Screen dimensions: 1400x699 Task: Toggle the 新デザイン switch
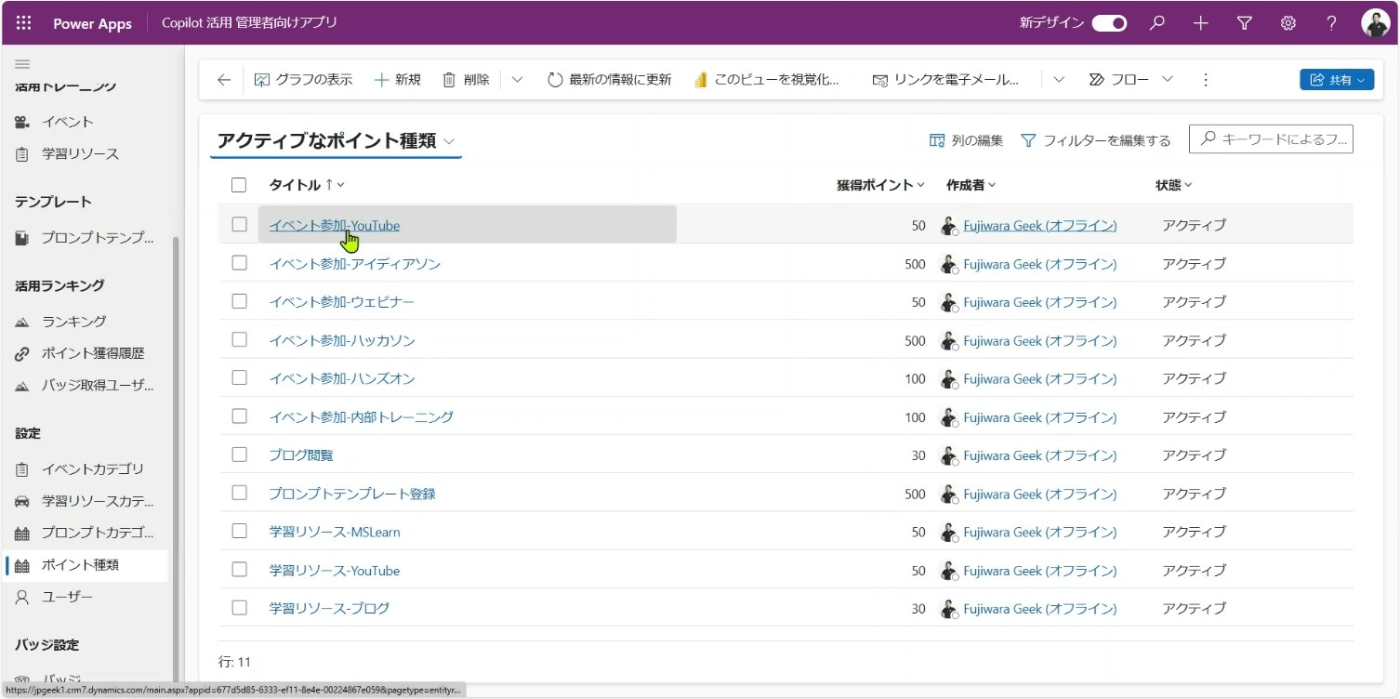pos(1109,23)
